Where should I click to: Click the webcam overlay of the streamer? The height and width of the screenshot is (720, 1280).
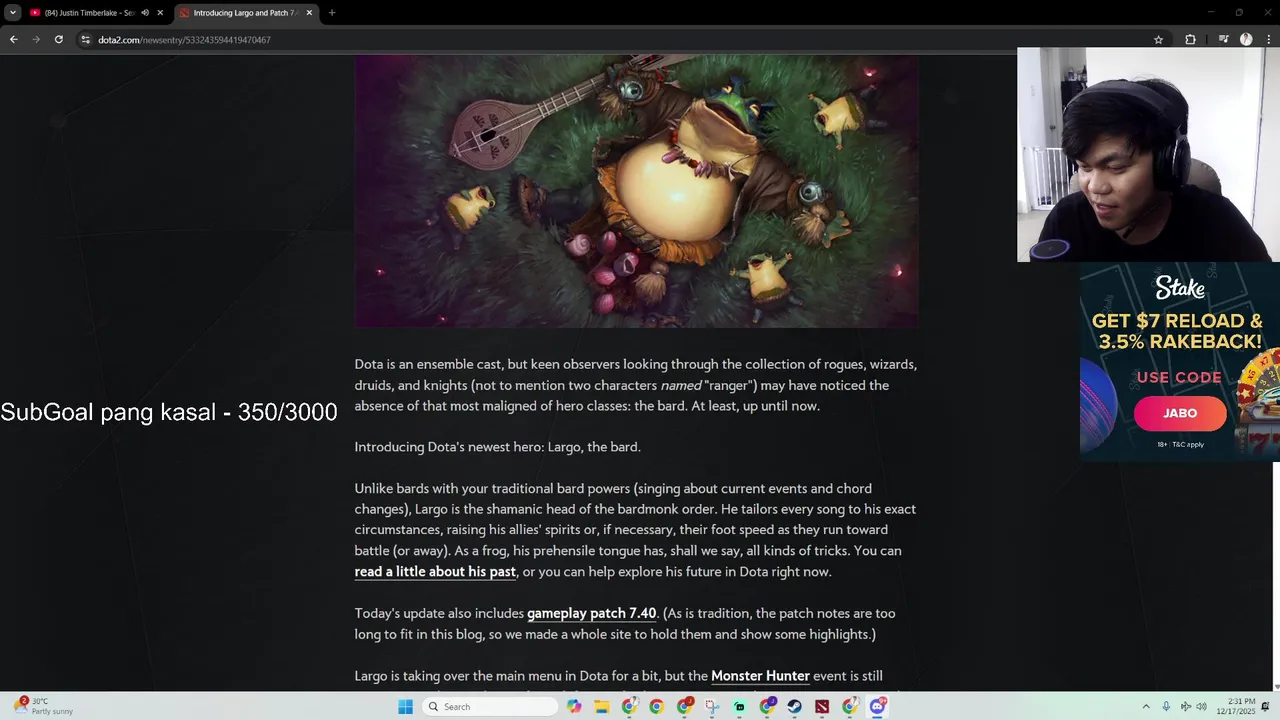1148,155
